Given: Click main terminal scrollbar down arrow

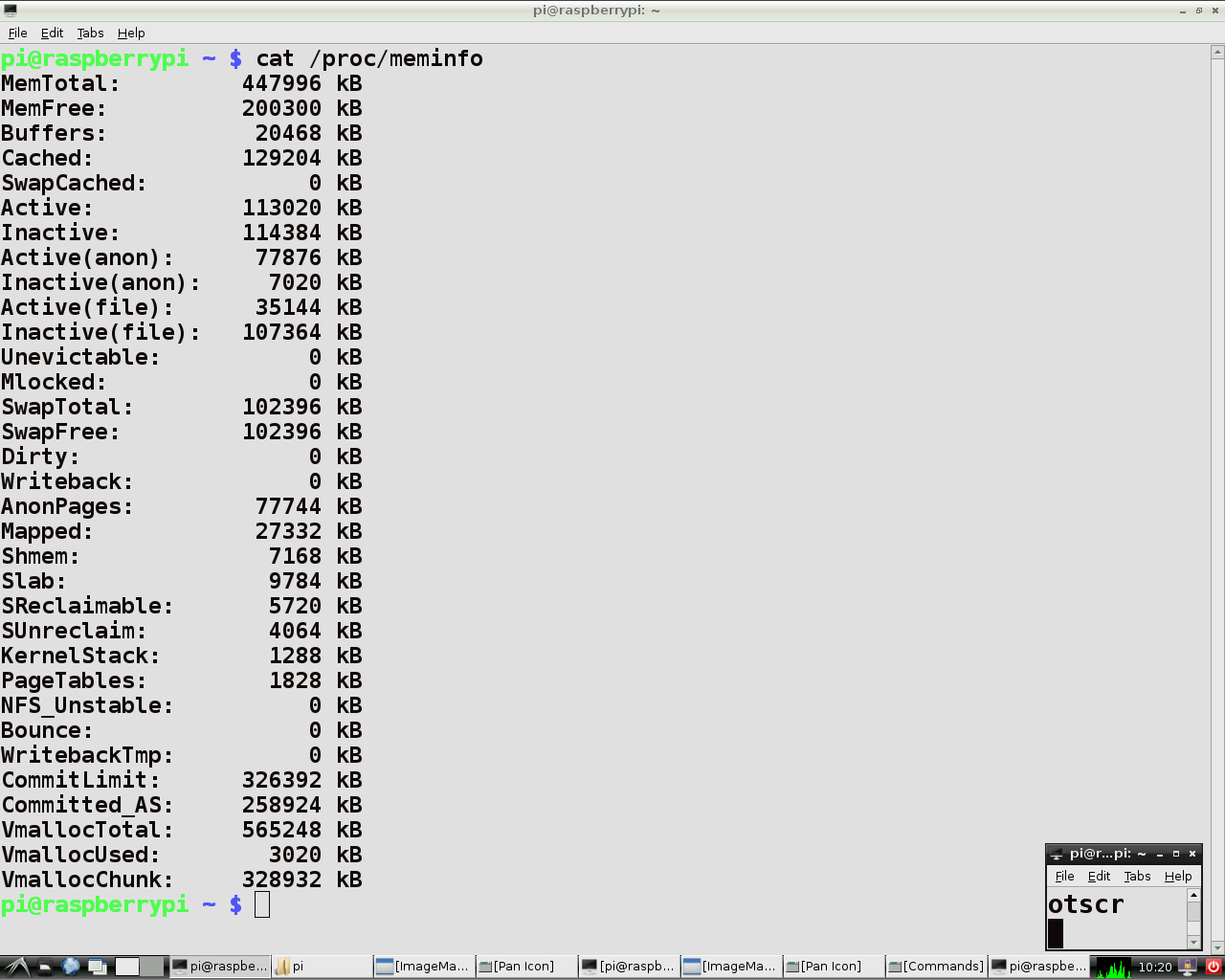Looking at the screenshot, I should (1218, 947).
